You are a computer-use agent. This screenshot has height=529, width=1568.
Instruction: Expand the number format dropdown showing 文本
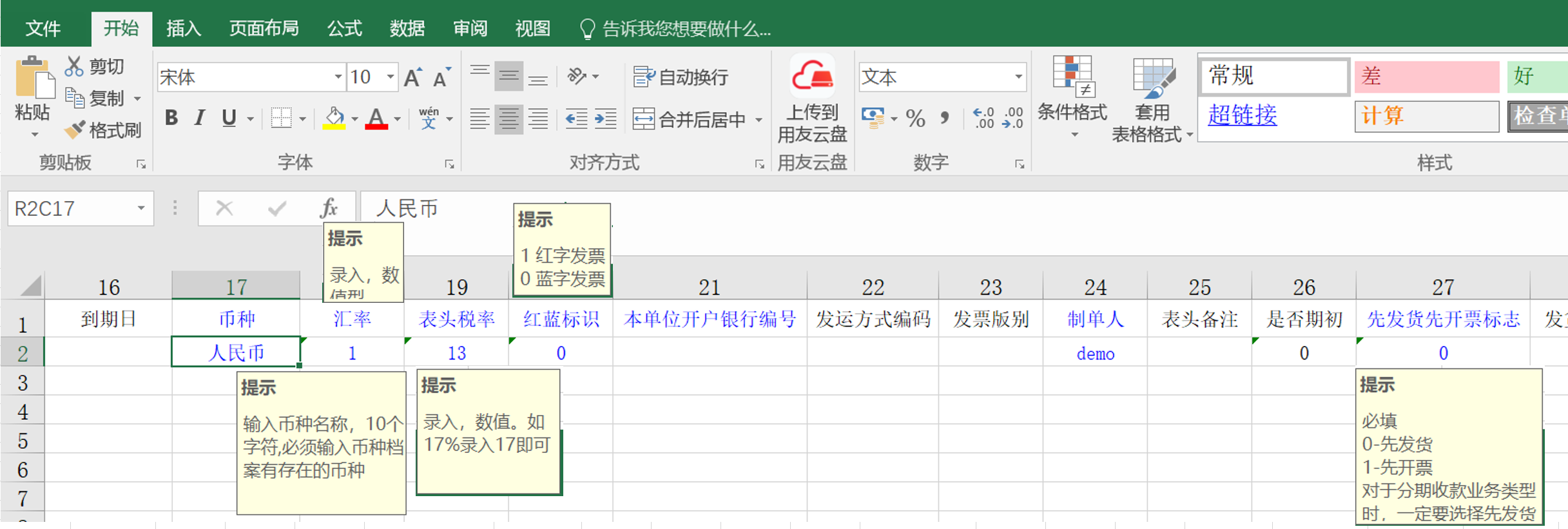1018,77
